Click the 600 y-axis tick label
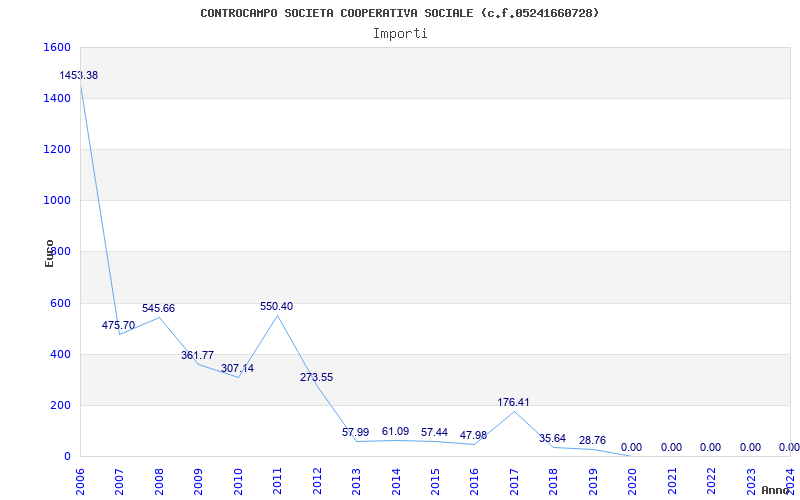 (60, 303)
